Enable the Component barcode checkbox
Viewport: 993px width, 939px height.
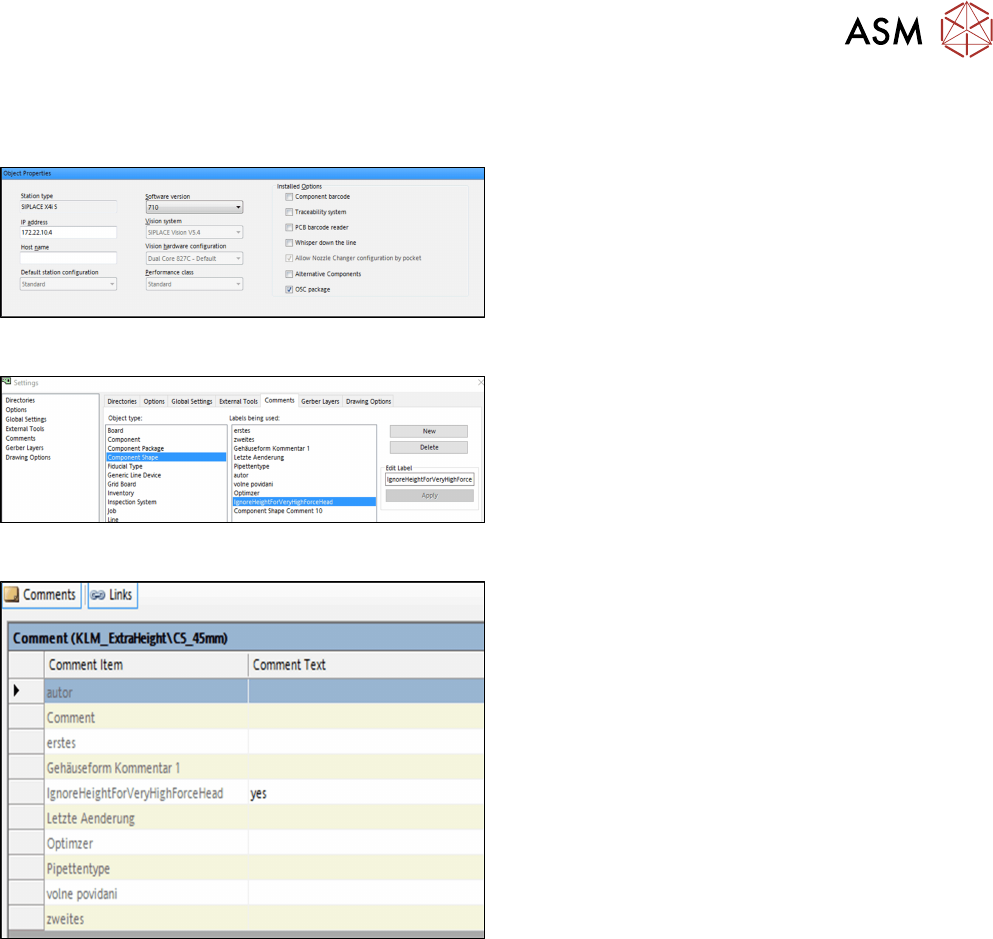click(289, 197)
